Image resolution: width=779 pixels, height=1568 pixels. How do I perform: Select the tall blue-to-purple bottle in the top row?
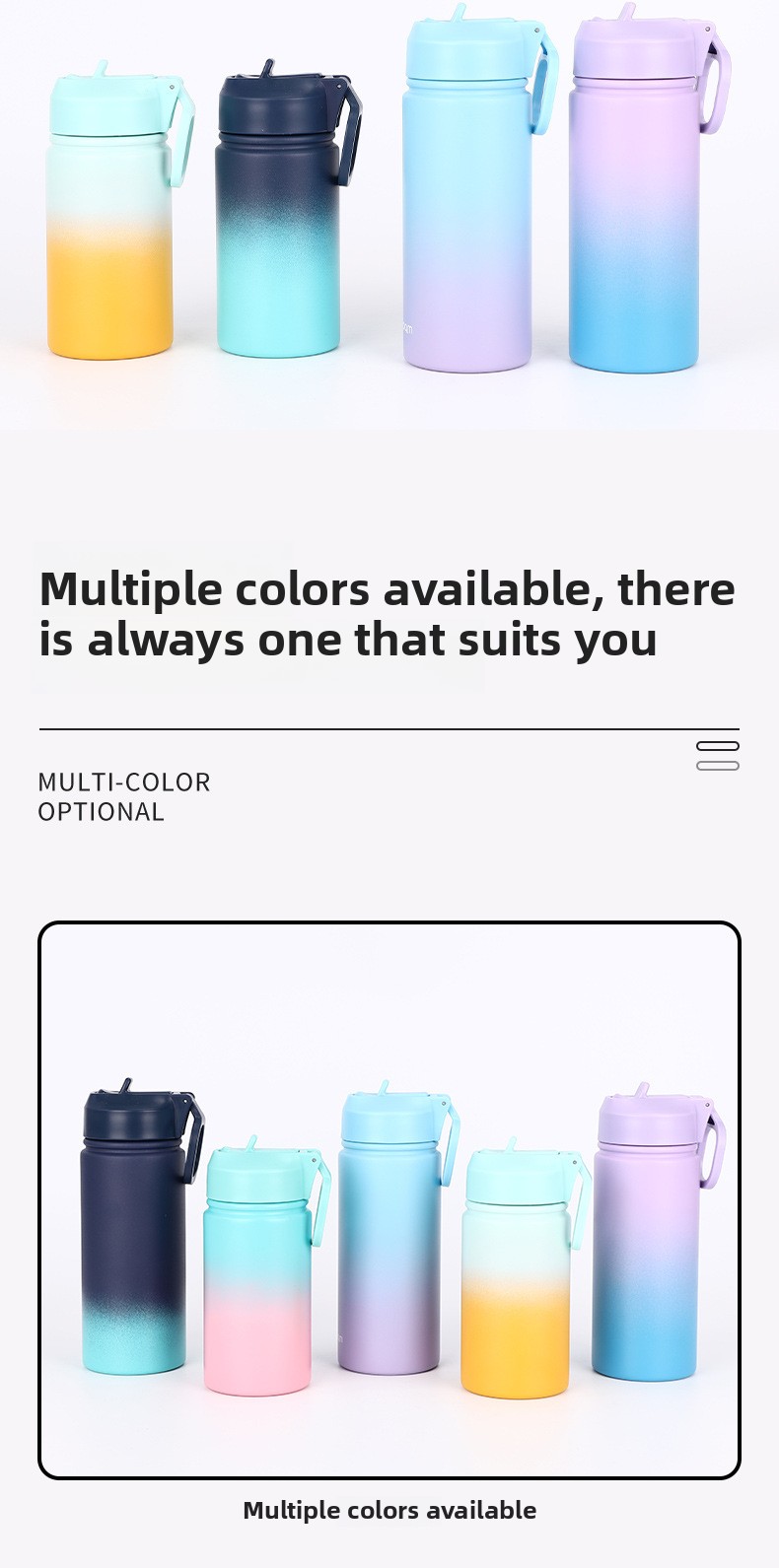point(476,188)
